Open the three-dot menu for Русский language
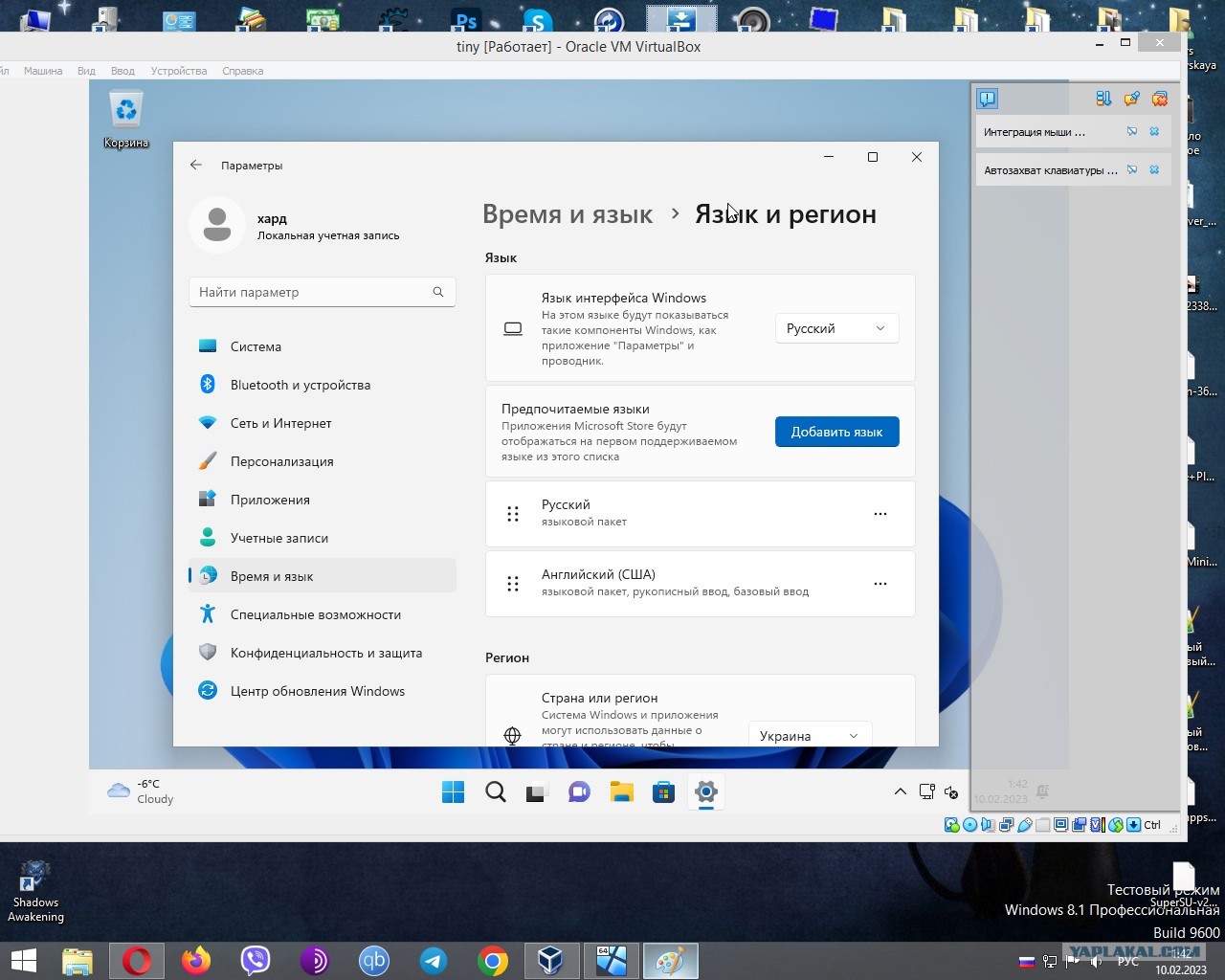 (x=880, y=514)
